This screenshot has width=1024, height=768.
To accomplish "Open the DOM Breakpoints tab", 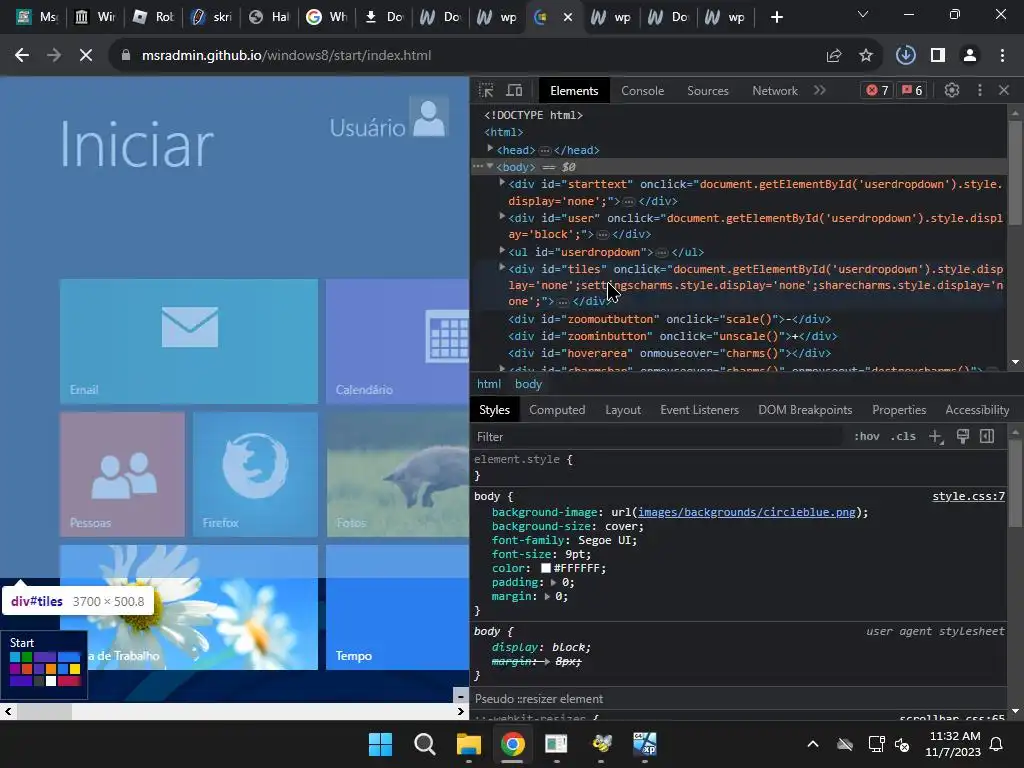I will coord(805,410).
